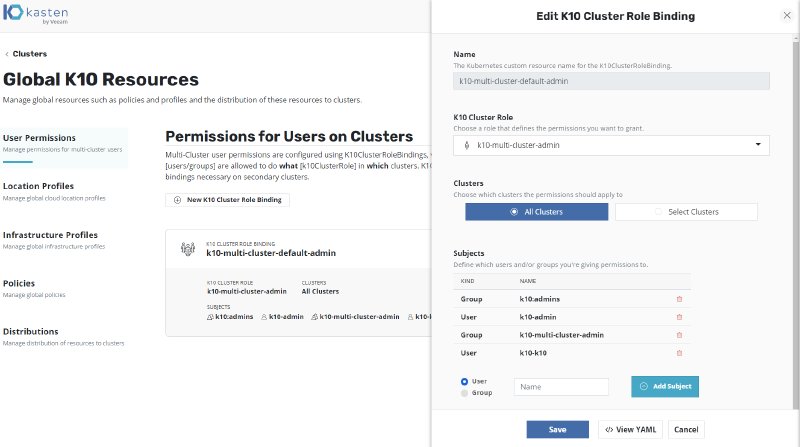Click the NAME column header
Viewport: 800px width, 447px height.
(x=528, y=281)
